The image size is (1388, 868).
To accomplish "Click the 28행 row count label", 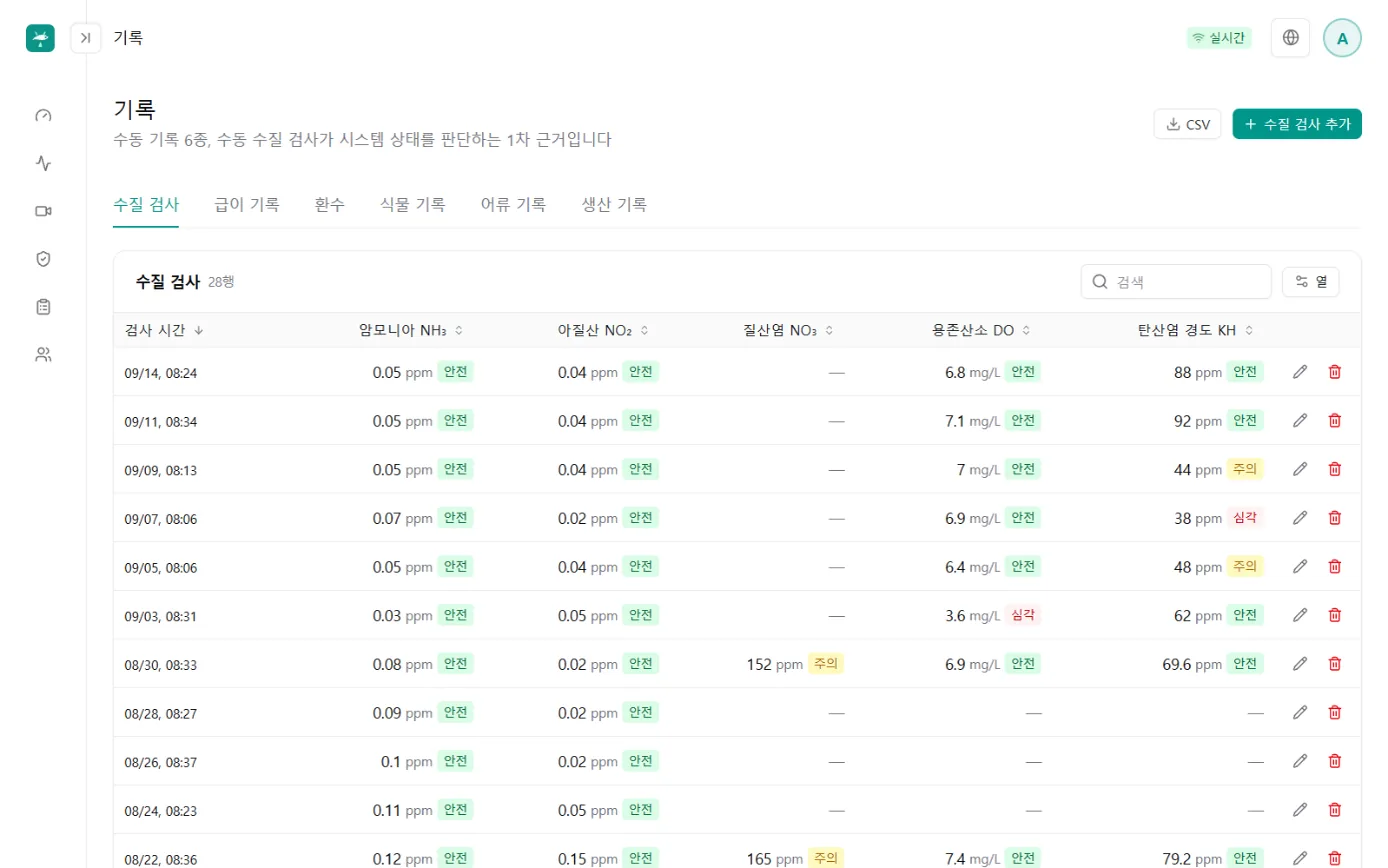I will [221, 283].
